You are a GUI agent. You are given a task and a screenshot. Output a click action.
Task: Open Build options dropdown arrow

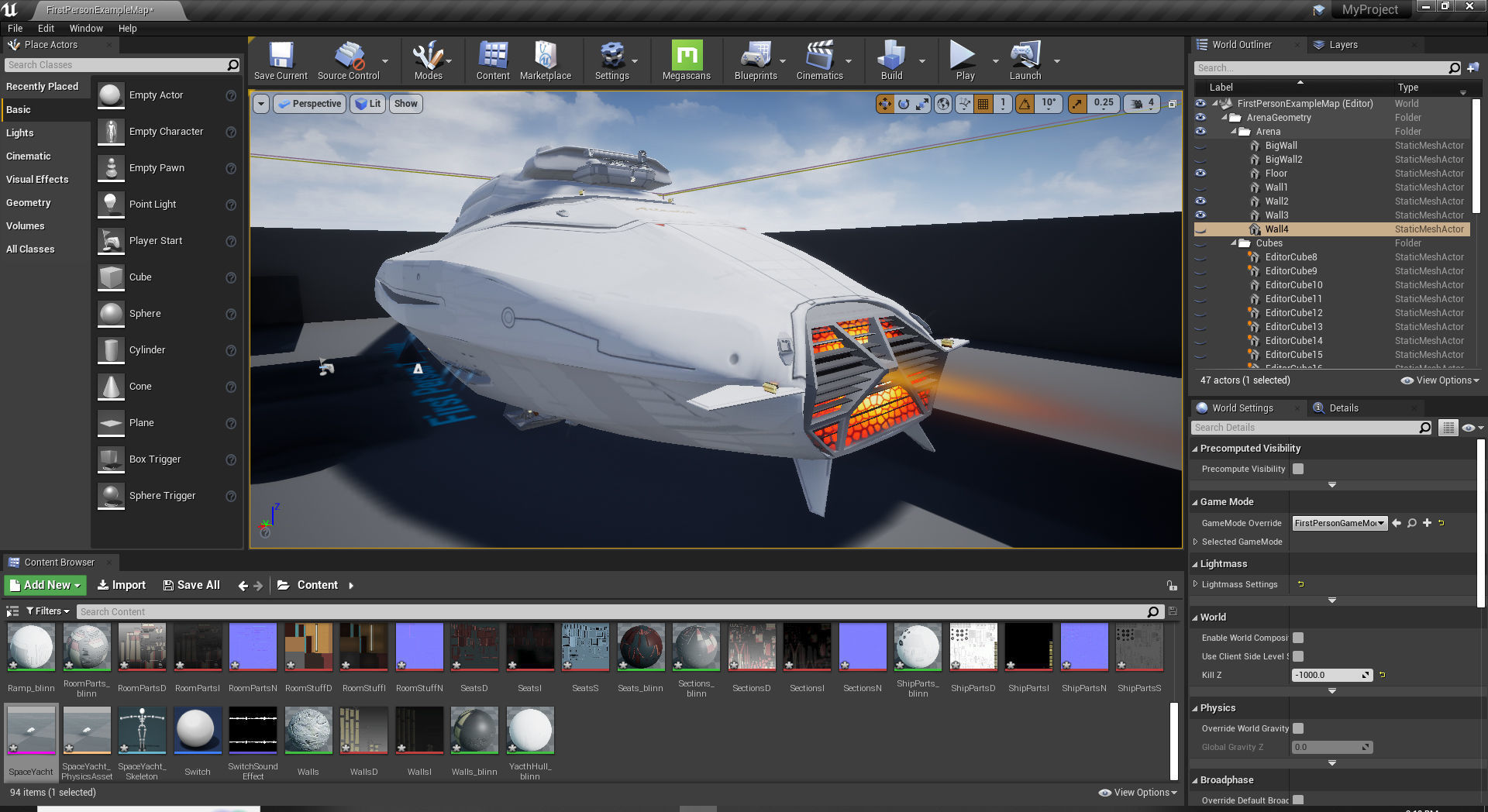(921, 60)
